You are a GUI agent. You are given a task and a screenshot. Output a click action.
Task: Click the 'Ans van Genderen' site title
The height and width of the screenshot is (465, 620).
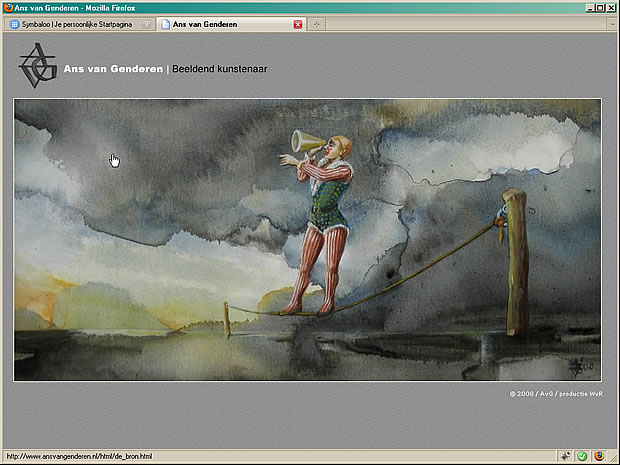(x=113, y=69)
